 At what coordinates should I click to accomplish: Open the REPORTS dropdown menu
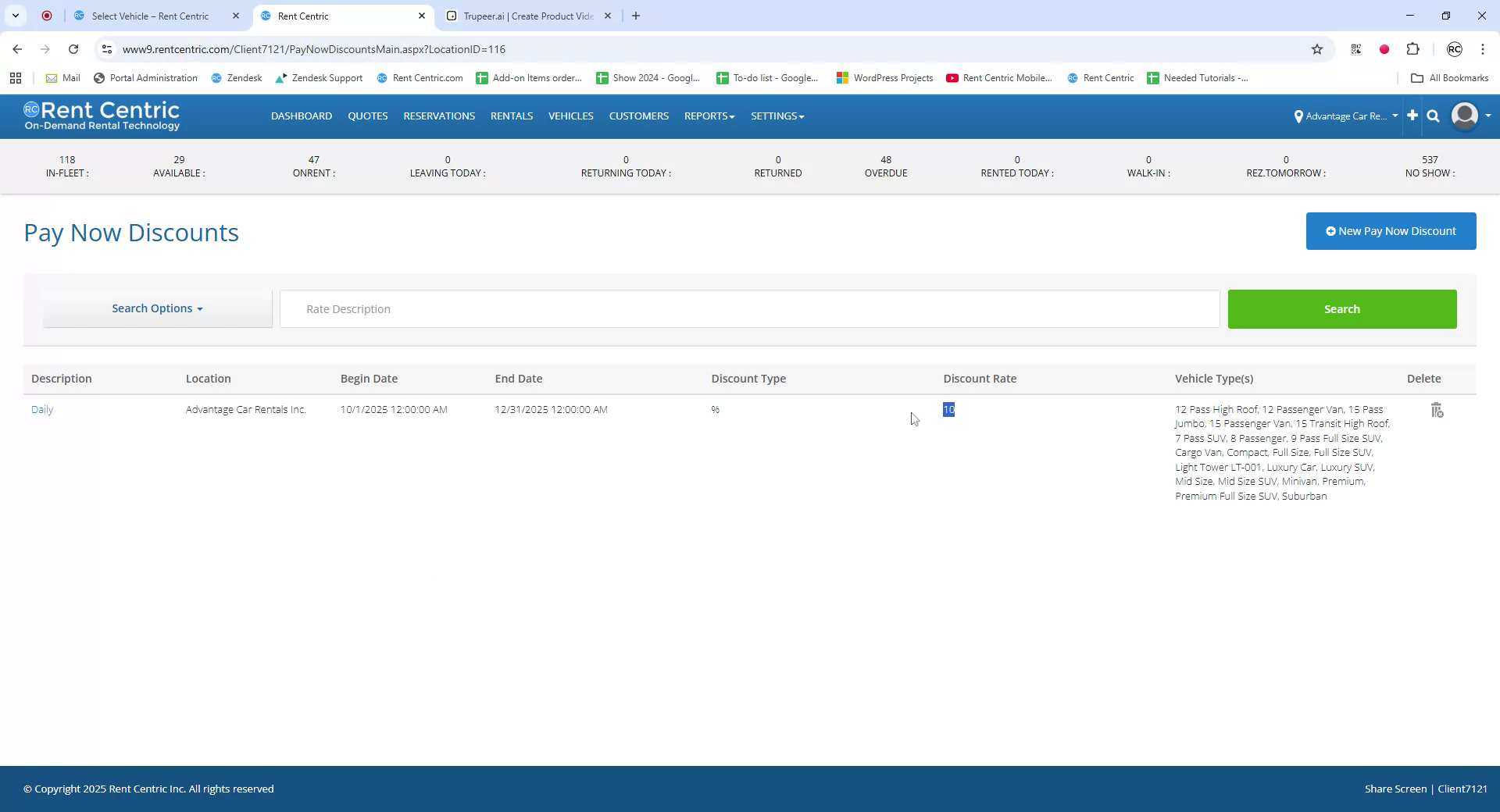pos(708,116)
